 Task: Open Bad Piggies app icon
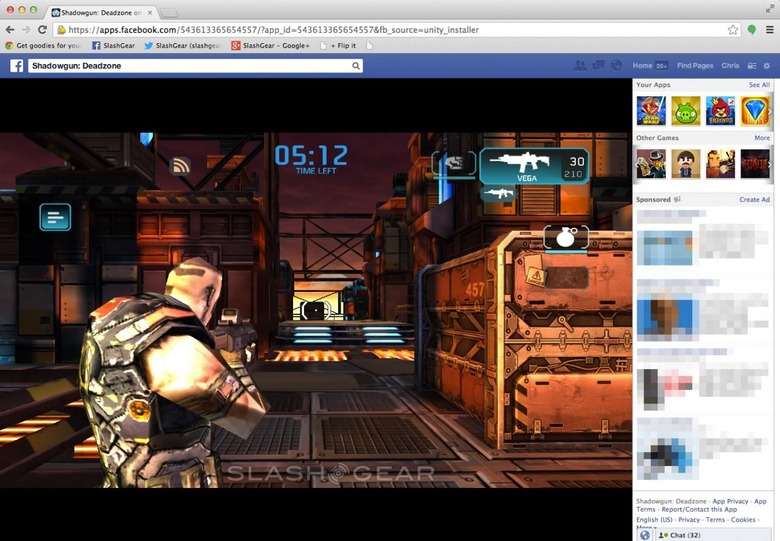pyautogui.click(x=685, y=110)
